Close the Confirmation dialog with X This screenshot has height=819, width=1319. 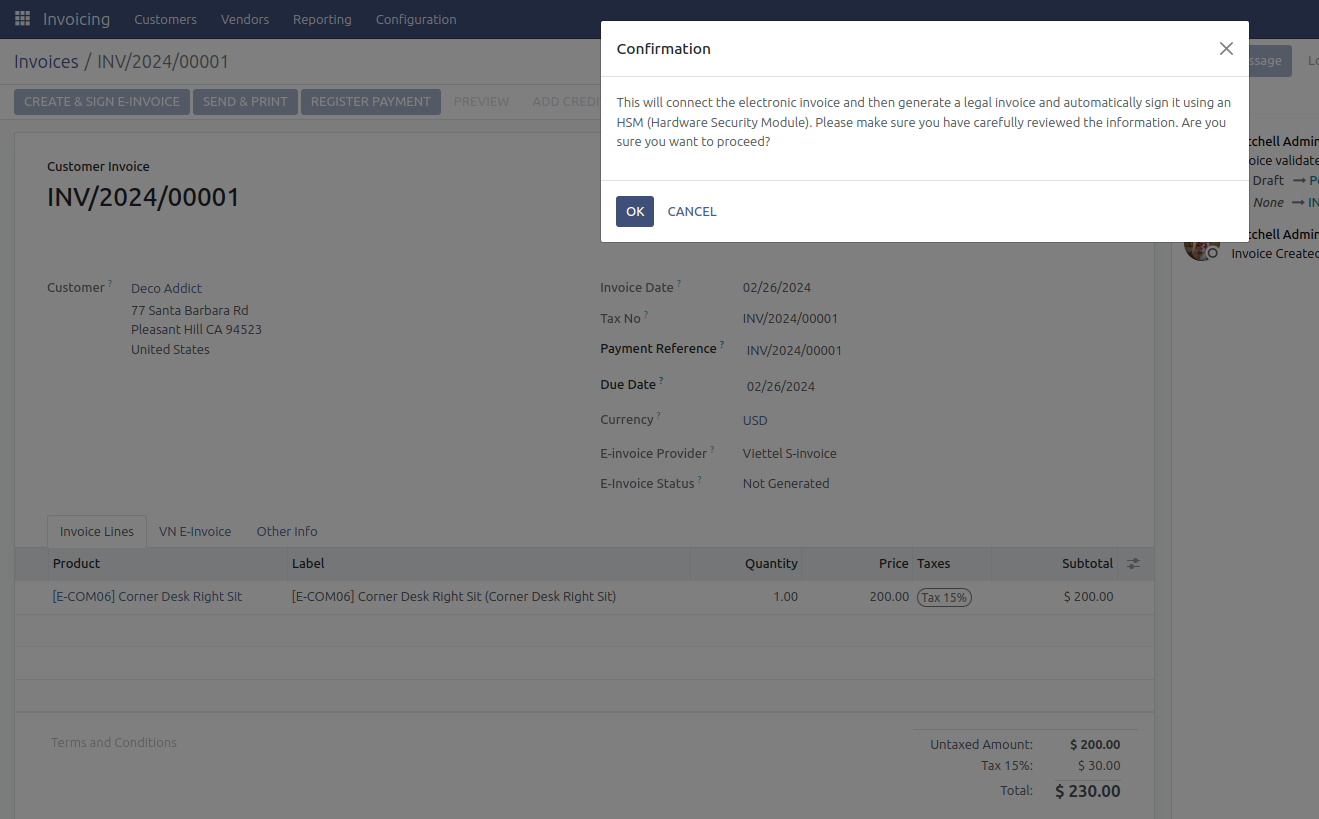[x=1225, y=49]
